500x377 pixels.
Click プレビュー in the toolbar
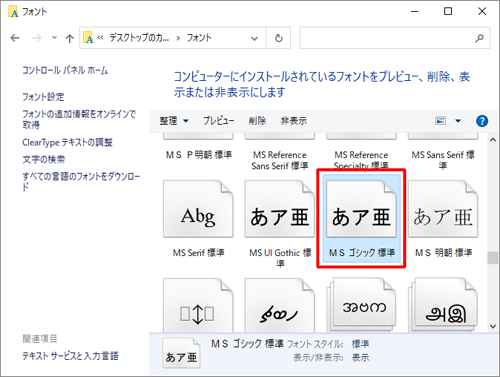[x=219, y=121]
